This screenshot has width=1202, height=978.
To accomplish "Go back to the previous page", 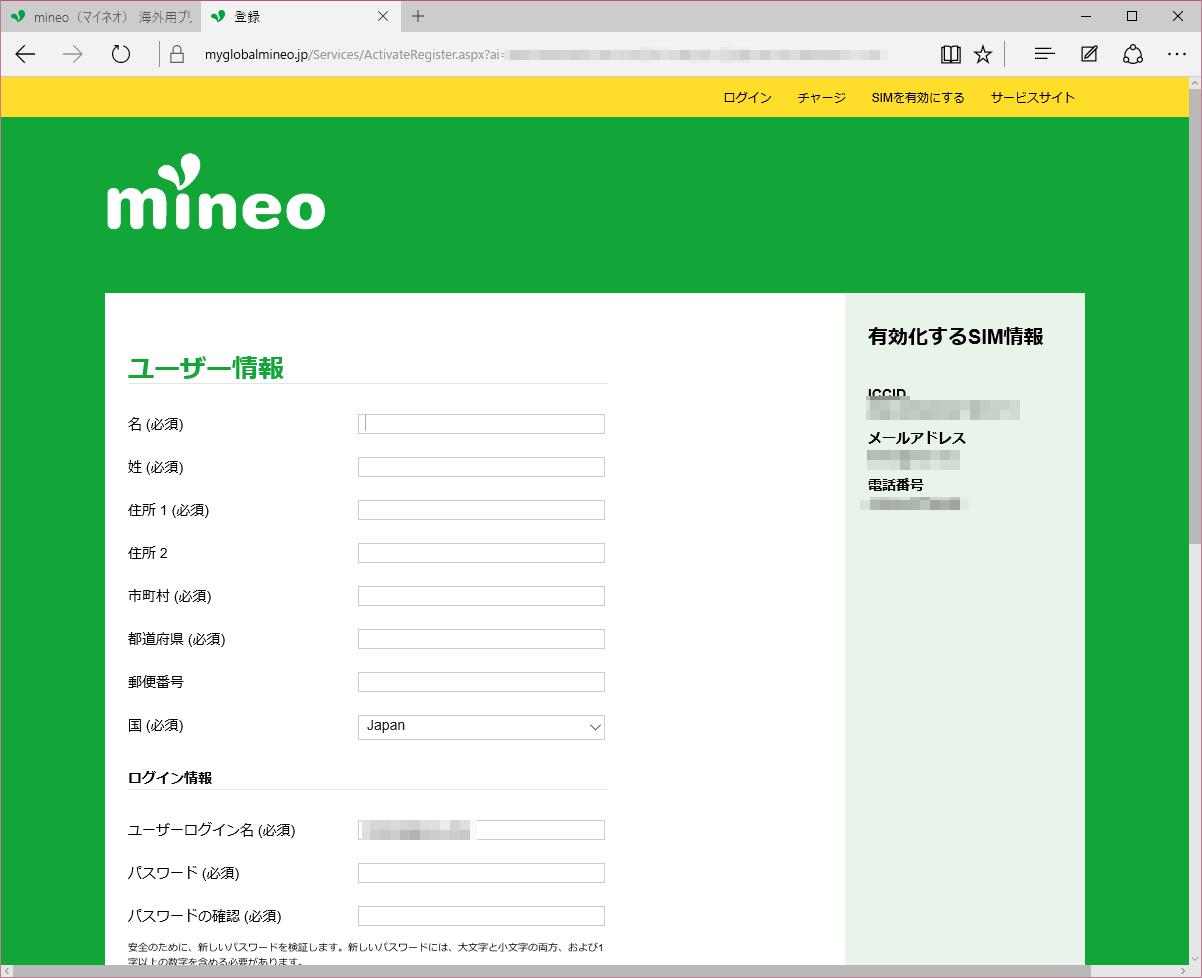I will pos(25,54).
